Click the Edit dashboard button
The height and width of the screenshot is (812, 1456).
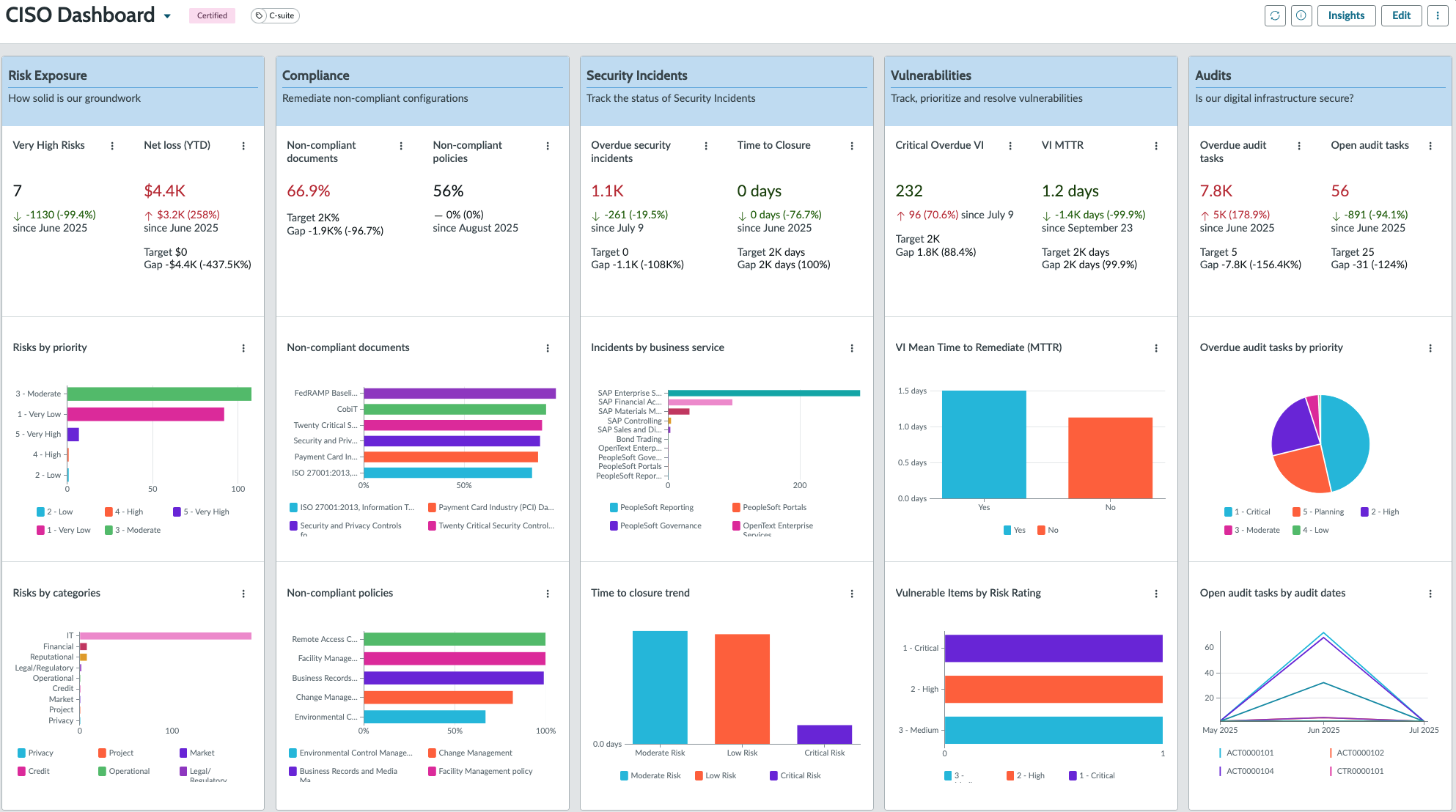click(1401, 15)
